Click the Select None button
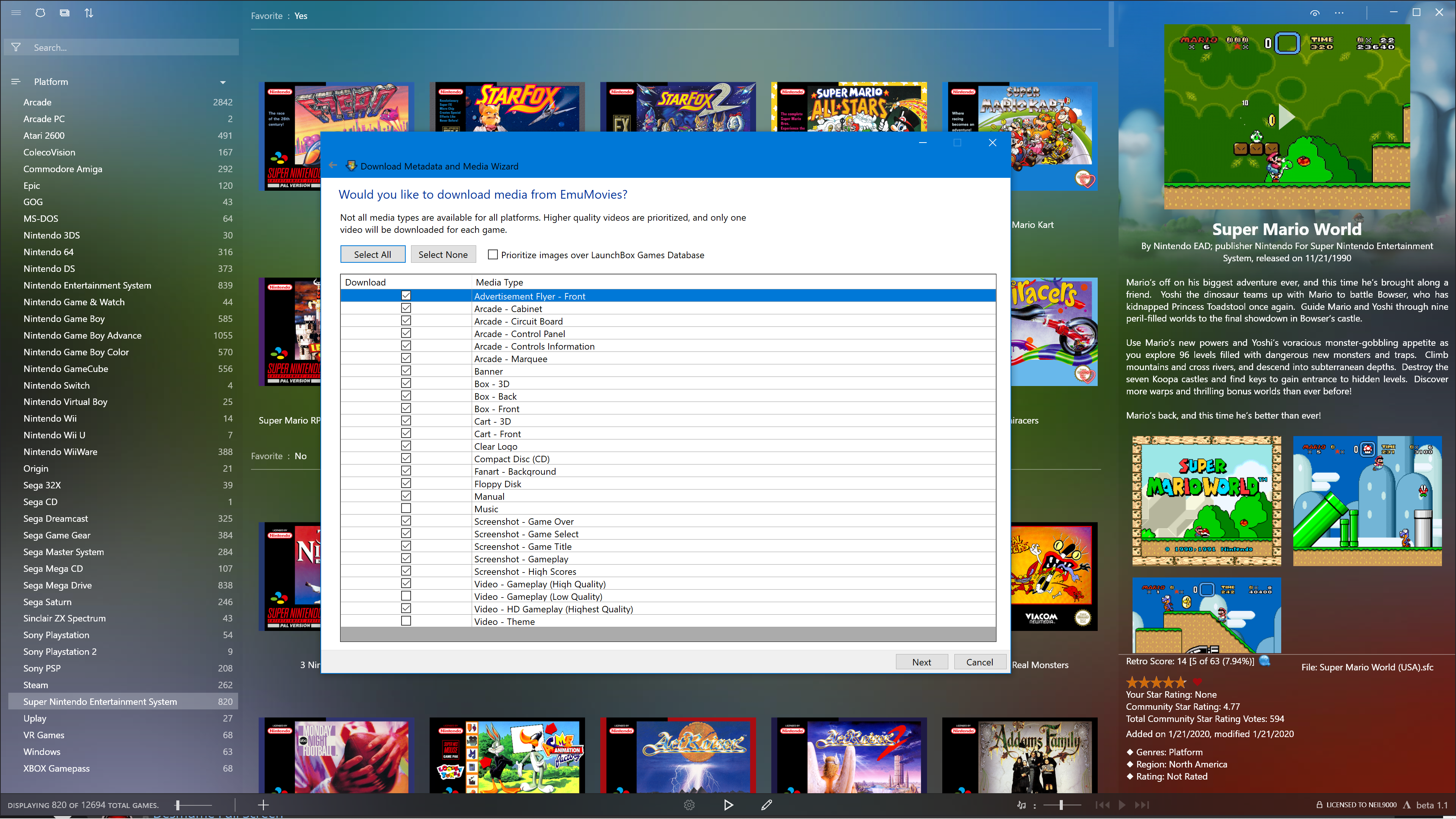The height and width of the screenshot is (819, 1456). [443, 254]
